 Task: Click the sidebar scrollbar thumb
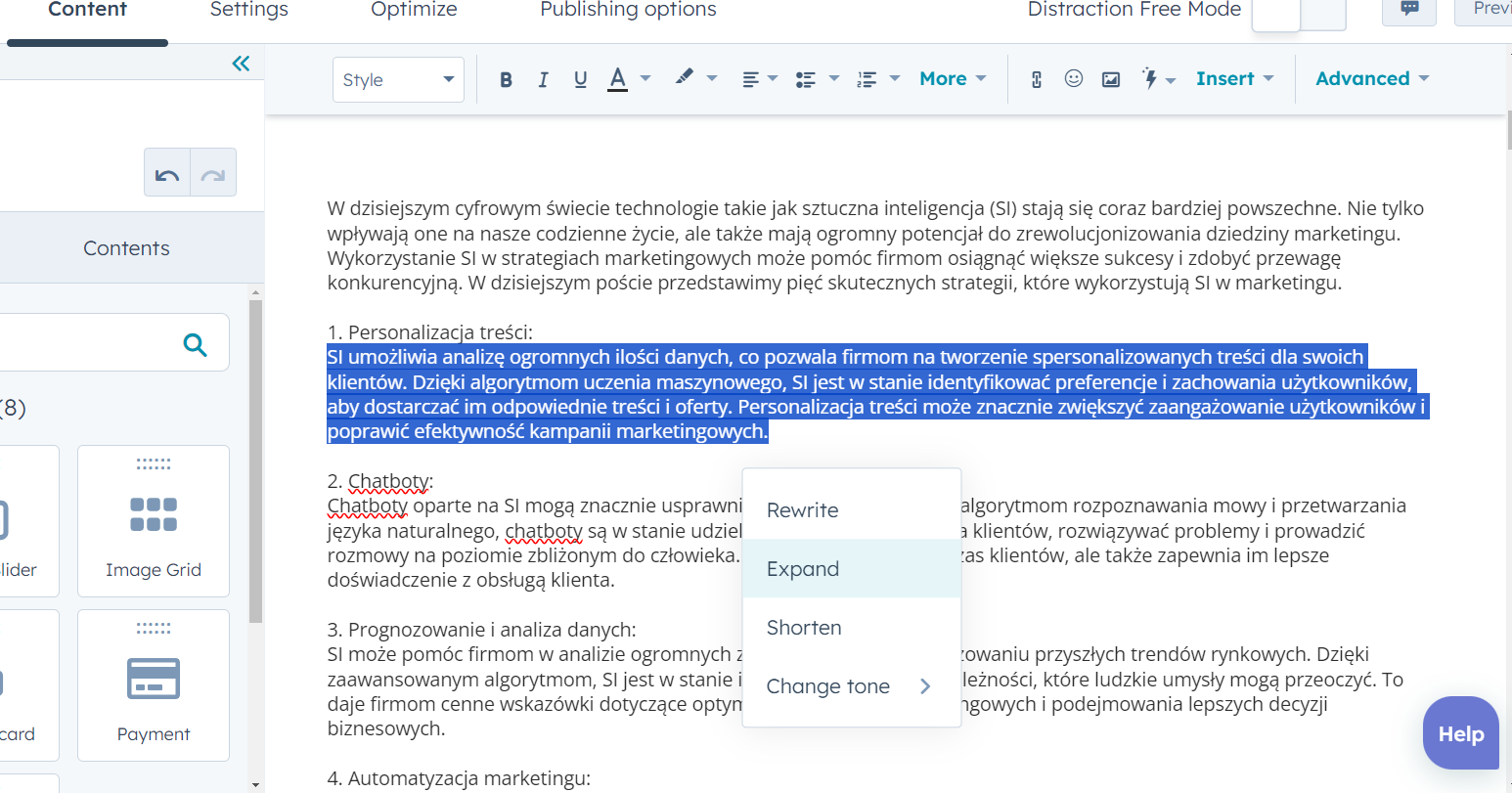click(x=256, y=461)
